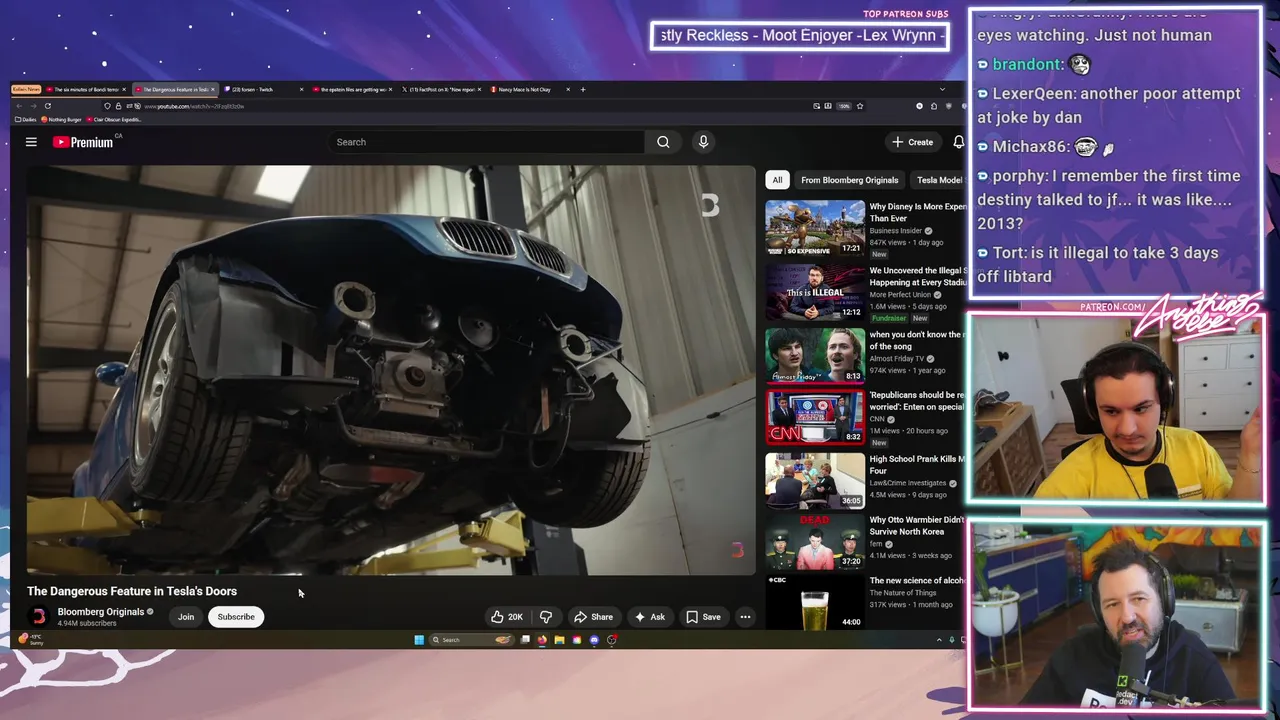Select From Bloomberg Originals chip
This screenshot has height=720, width=1280.
coord(849,180)
